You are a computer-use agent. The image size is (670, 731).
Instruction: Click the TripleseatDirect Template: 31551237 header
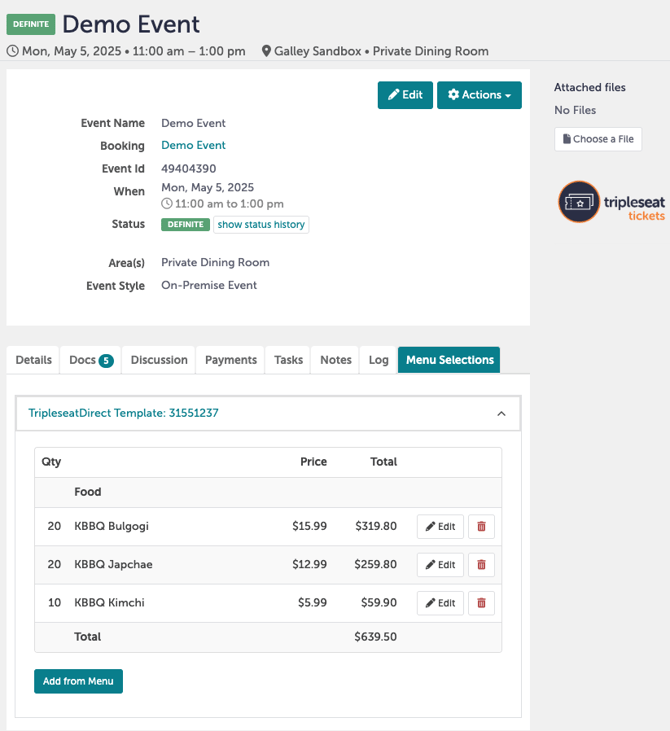(123, 413)
